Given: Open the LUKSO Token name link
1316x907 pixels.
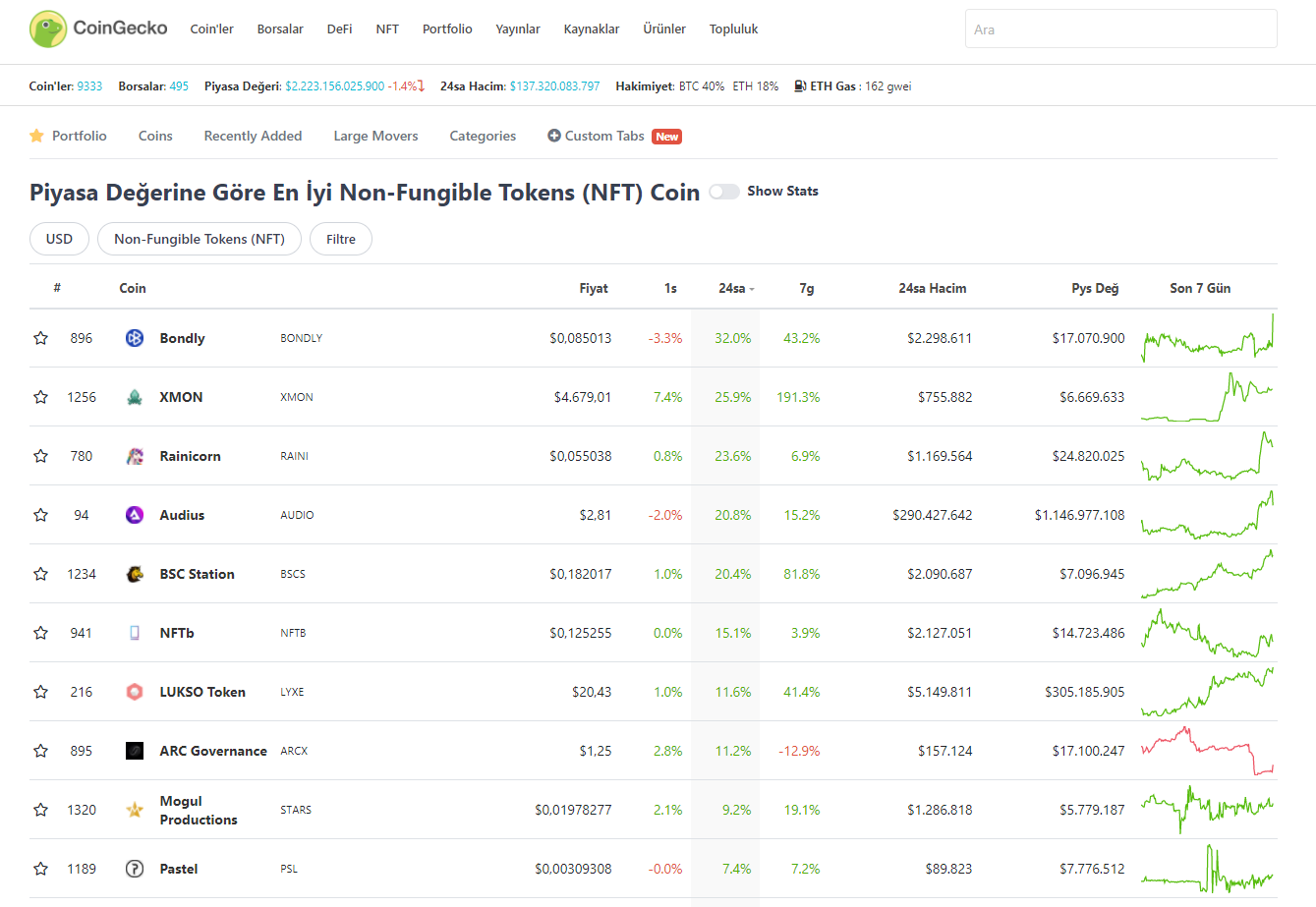Looking at the screenshot, I should tap(202, 692).
